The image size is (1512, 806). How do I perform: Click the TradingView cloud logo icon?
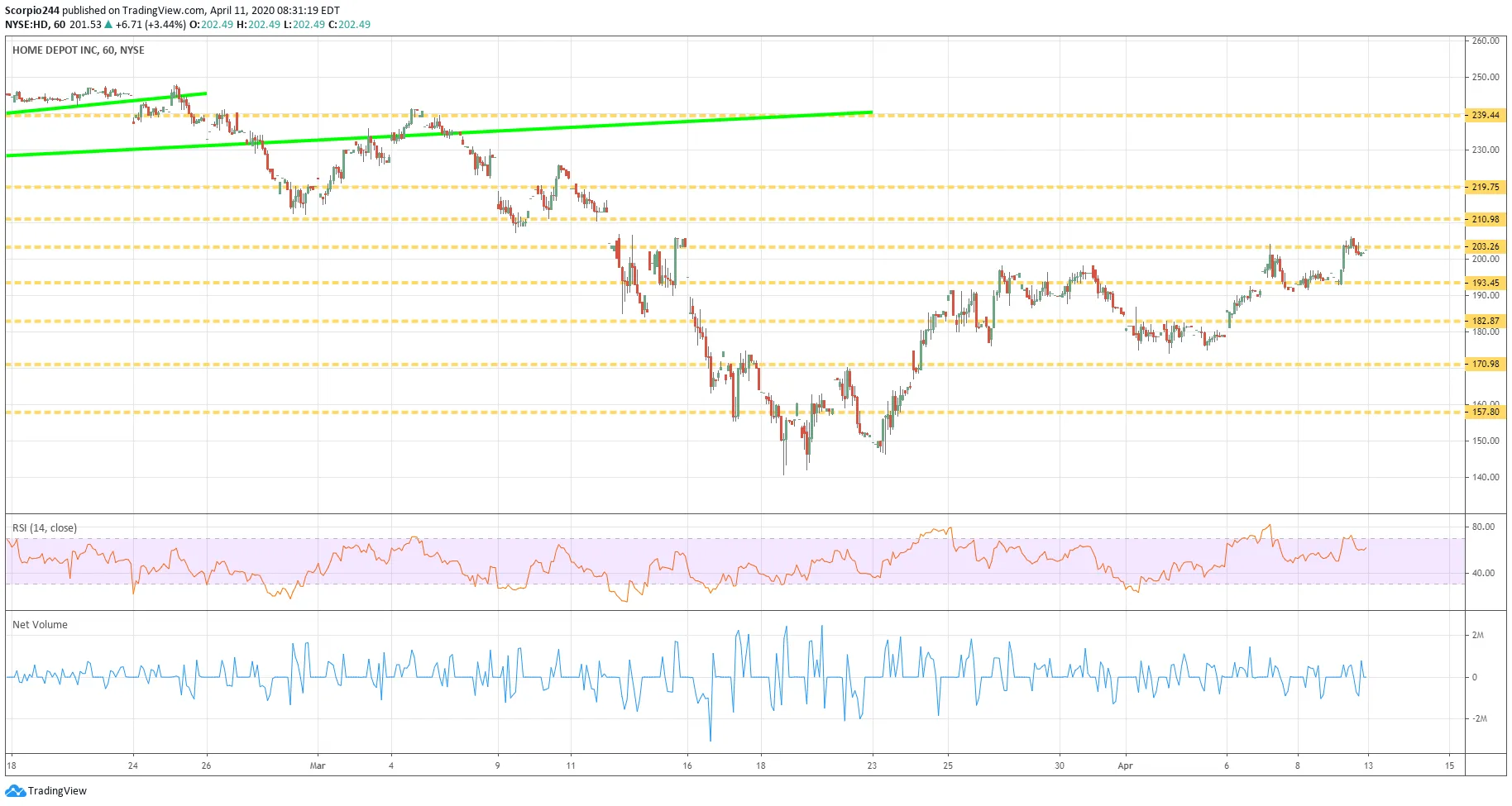15,791
